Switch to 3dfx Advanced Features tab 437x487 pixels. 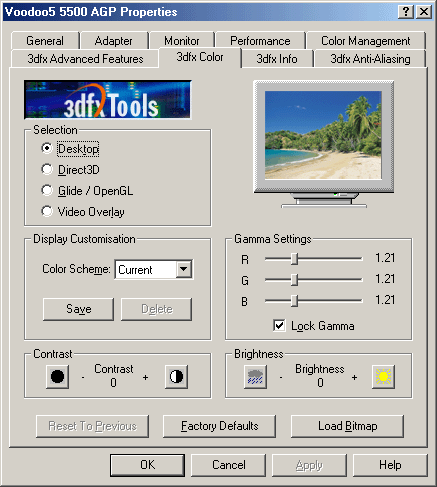coord(85,59)
